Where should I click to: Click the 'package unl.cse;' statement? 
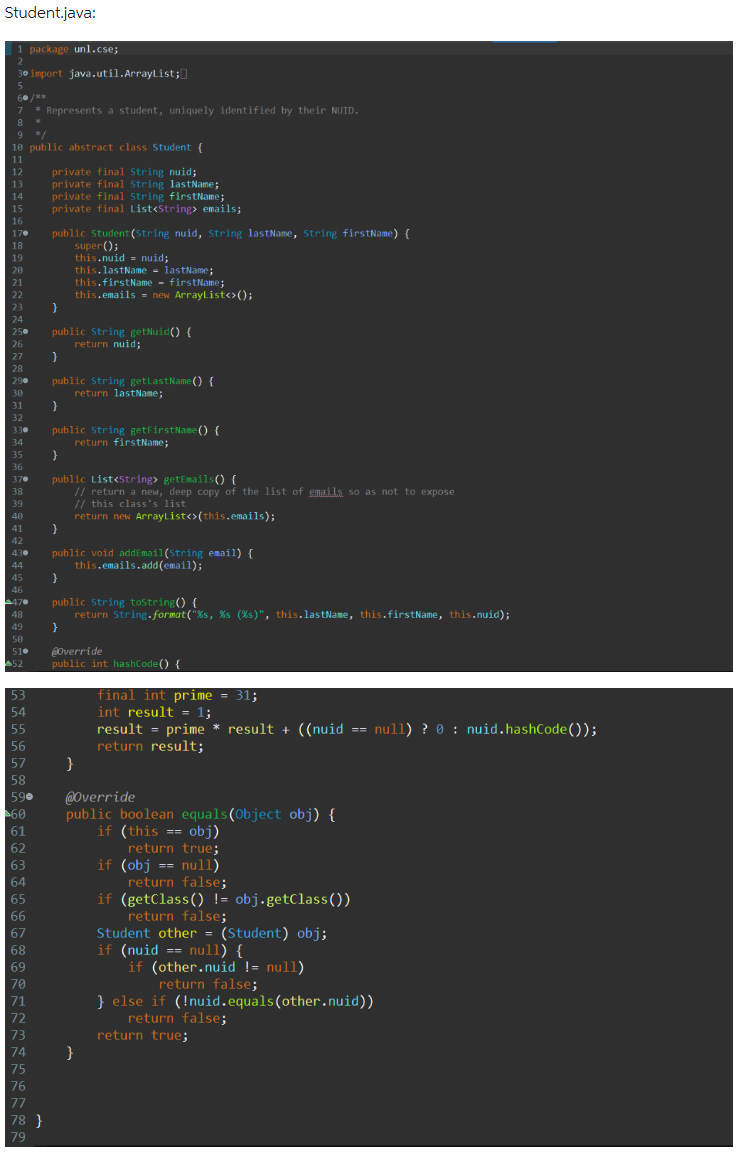point(74,49)
